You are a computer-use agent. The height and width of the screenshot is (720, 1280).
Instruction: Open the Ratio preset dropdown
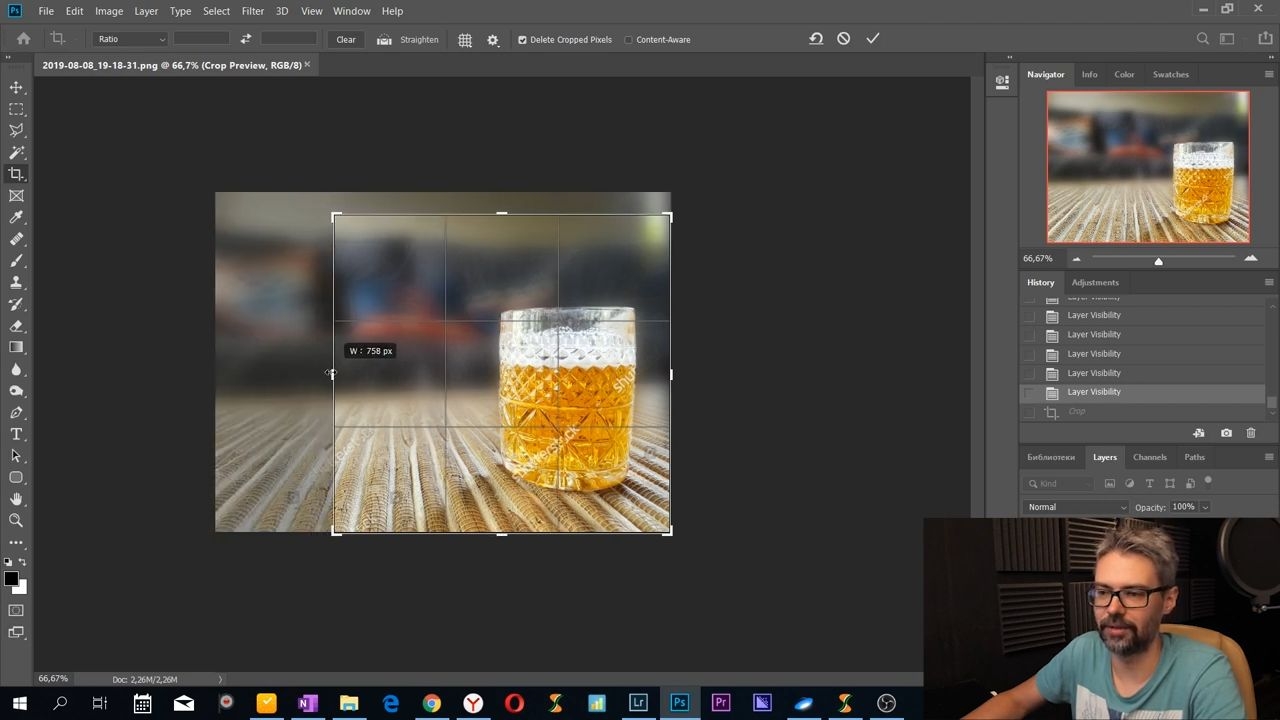[x=131, y=39]
